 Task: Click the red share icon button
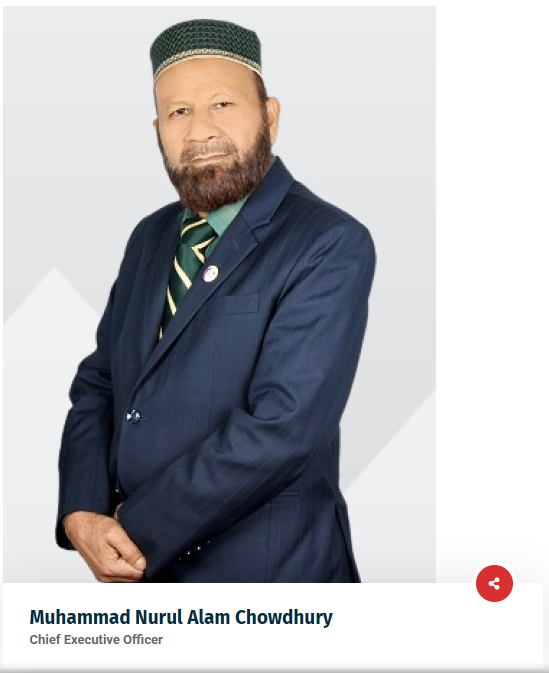point(494,583)
